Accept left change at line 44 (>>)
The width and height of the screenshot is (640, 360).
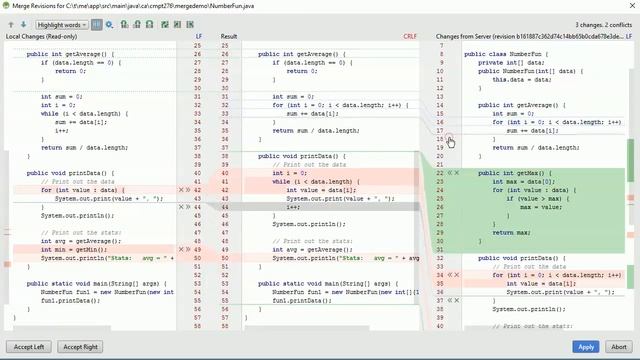pyautogui.click(x=188, y=207)
